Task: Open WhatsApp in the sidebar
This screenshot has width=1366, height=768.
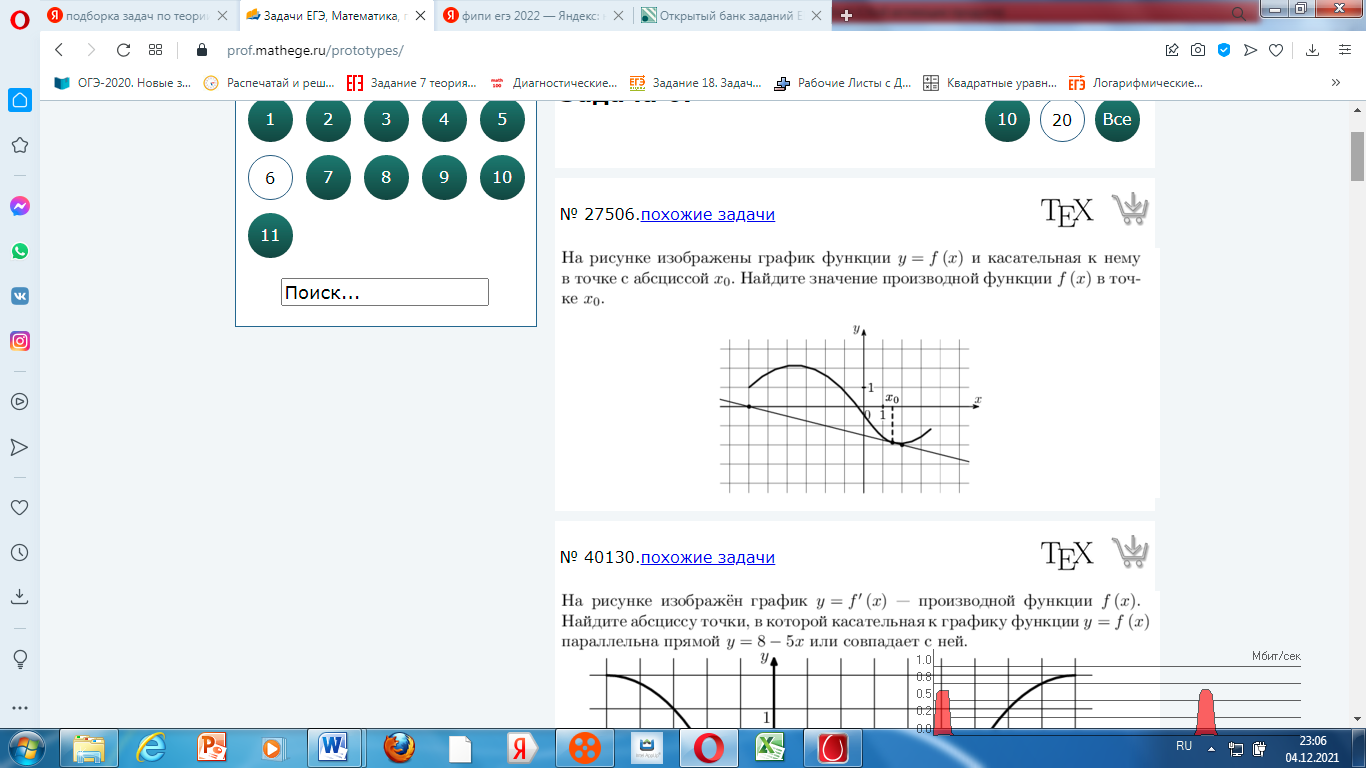Action: pos(19,251)
